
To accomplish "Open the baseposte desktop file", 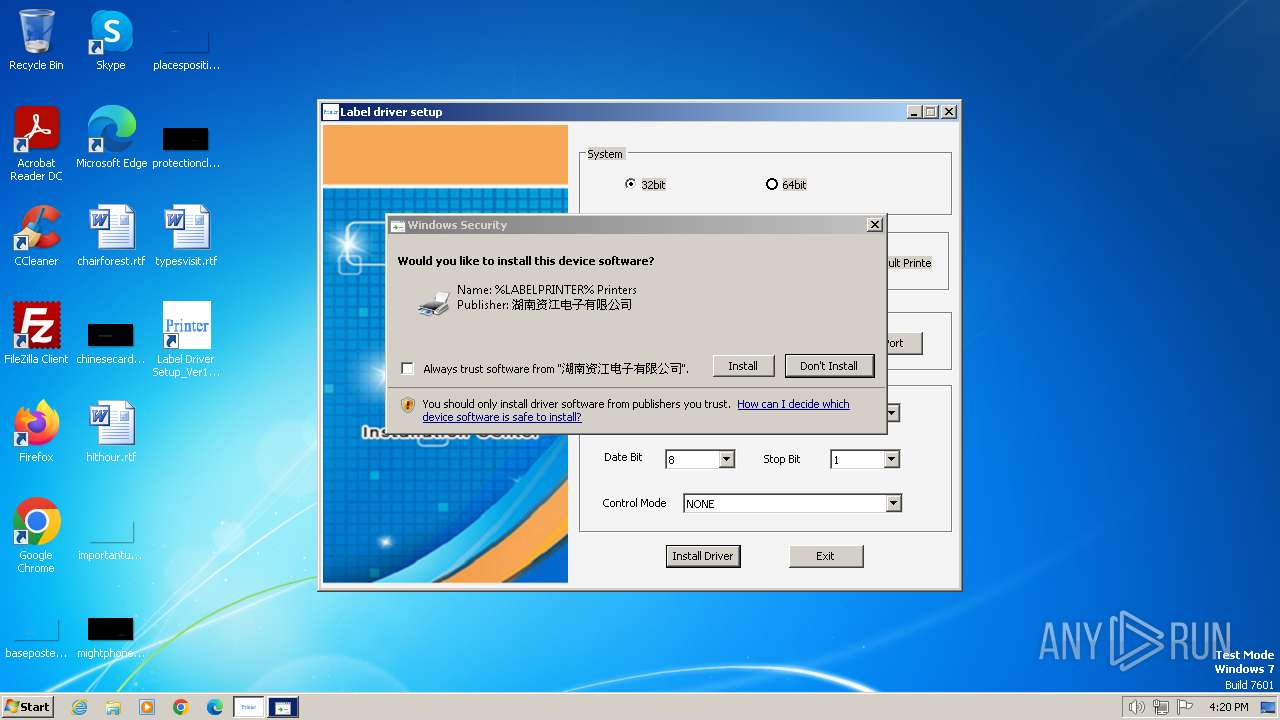I will click(36, 636).
